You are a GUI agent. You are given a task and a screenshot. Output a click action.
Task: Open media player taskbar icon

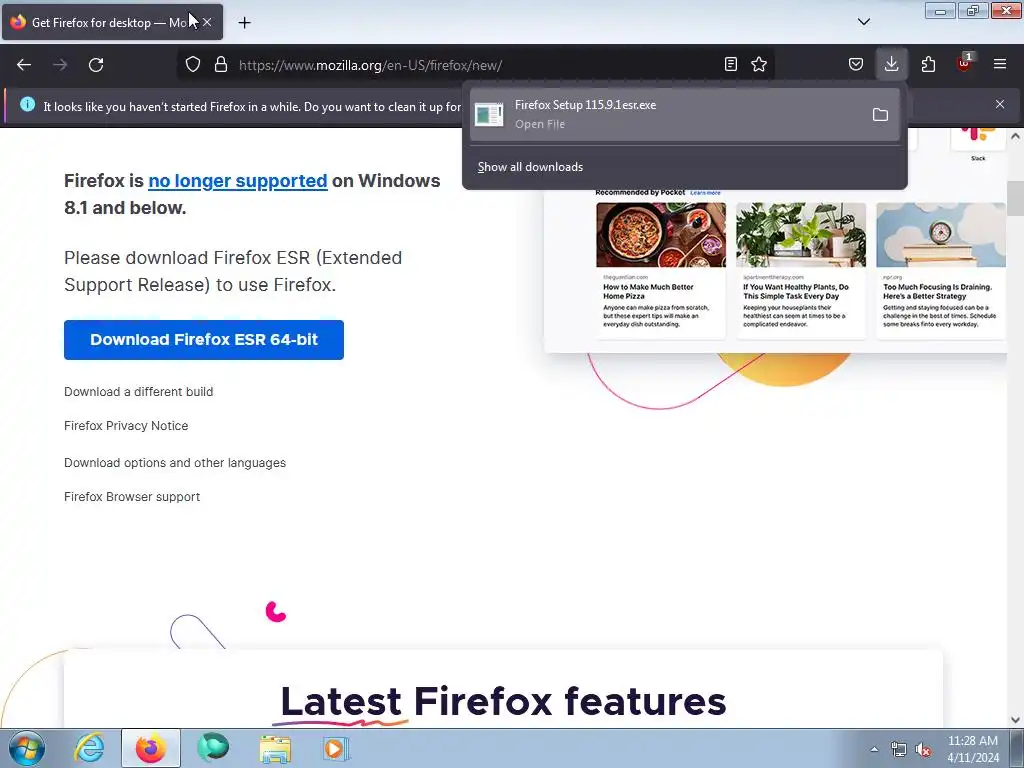pyautogui.click(x=336, y=748)
